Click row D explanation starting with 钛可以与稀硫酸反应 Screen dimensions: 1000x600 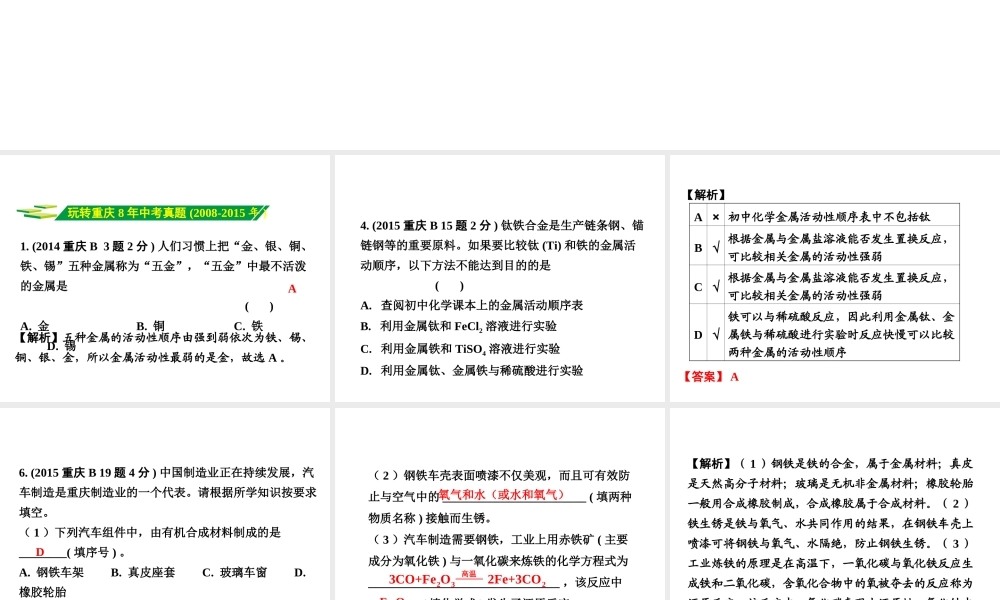tap(841, 334)
